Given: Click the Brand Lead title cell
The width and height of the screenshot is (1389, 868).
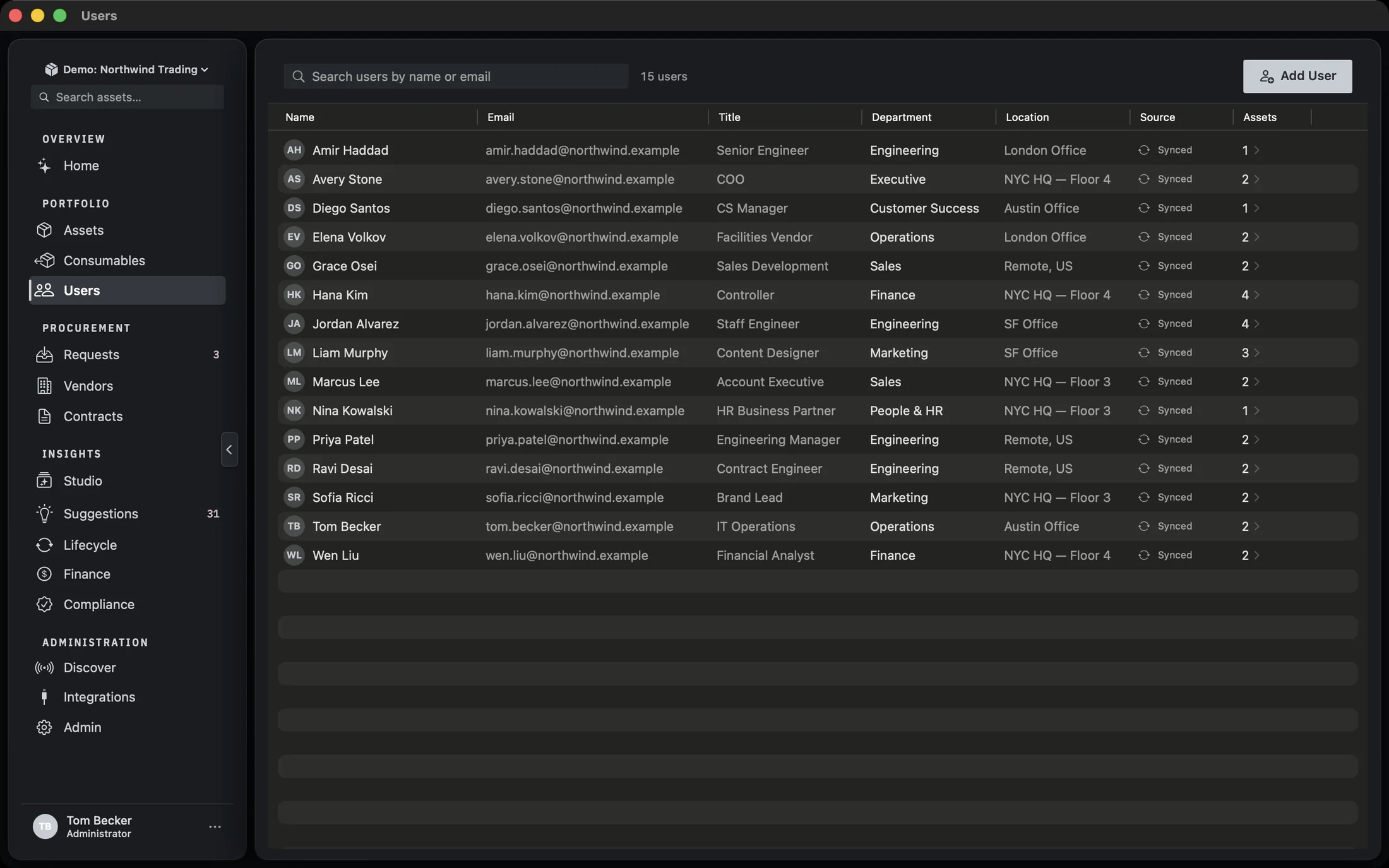Looking at the screenshot, I should click(749, 497).
